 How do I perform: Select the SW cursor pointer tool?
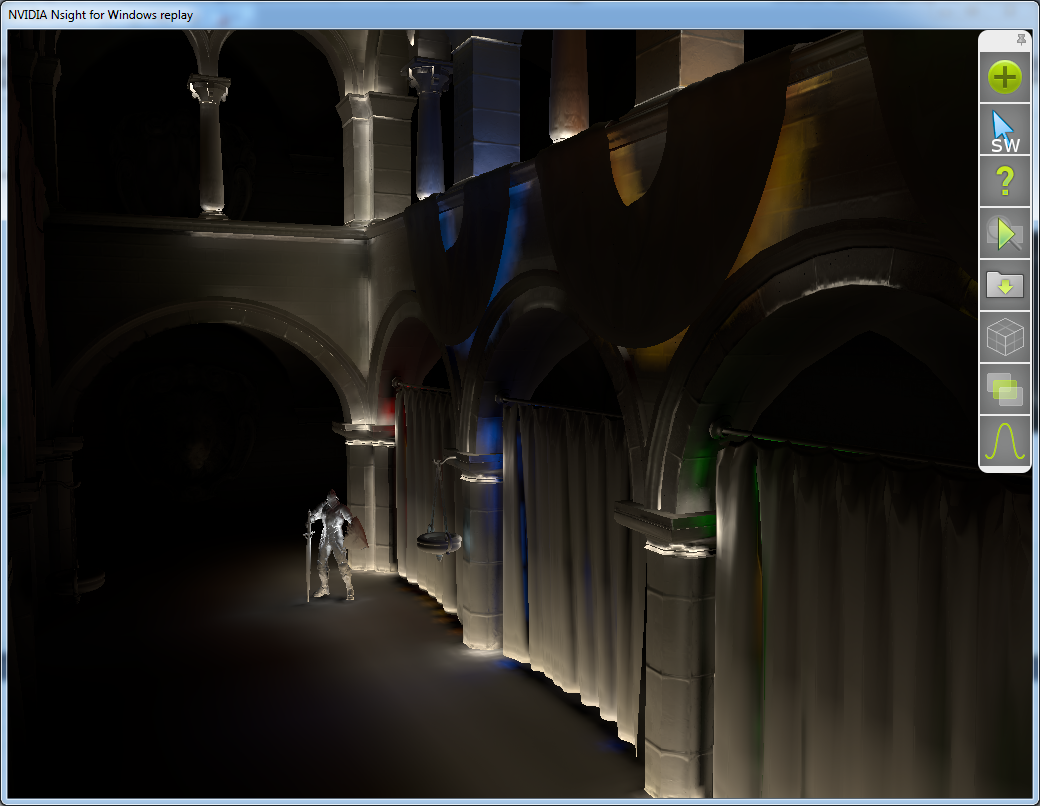1005,131
